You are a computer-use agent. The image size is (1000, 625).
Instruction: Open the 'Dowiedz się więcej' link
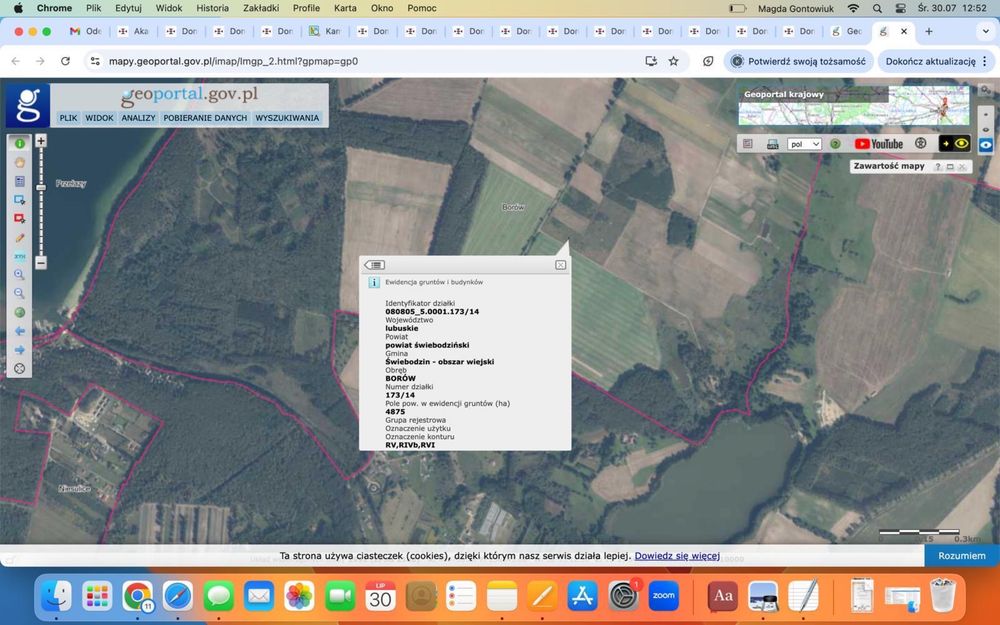[677, 555]
